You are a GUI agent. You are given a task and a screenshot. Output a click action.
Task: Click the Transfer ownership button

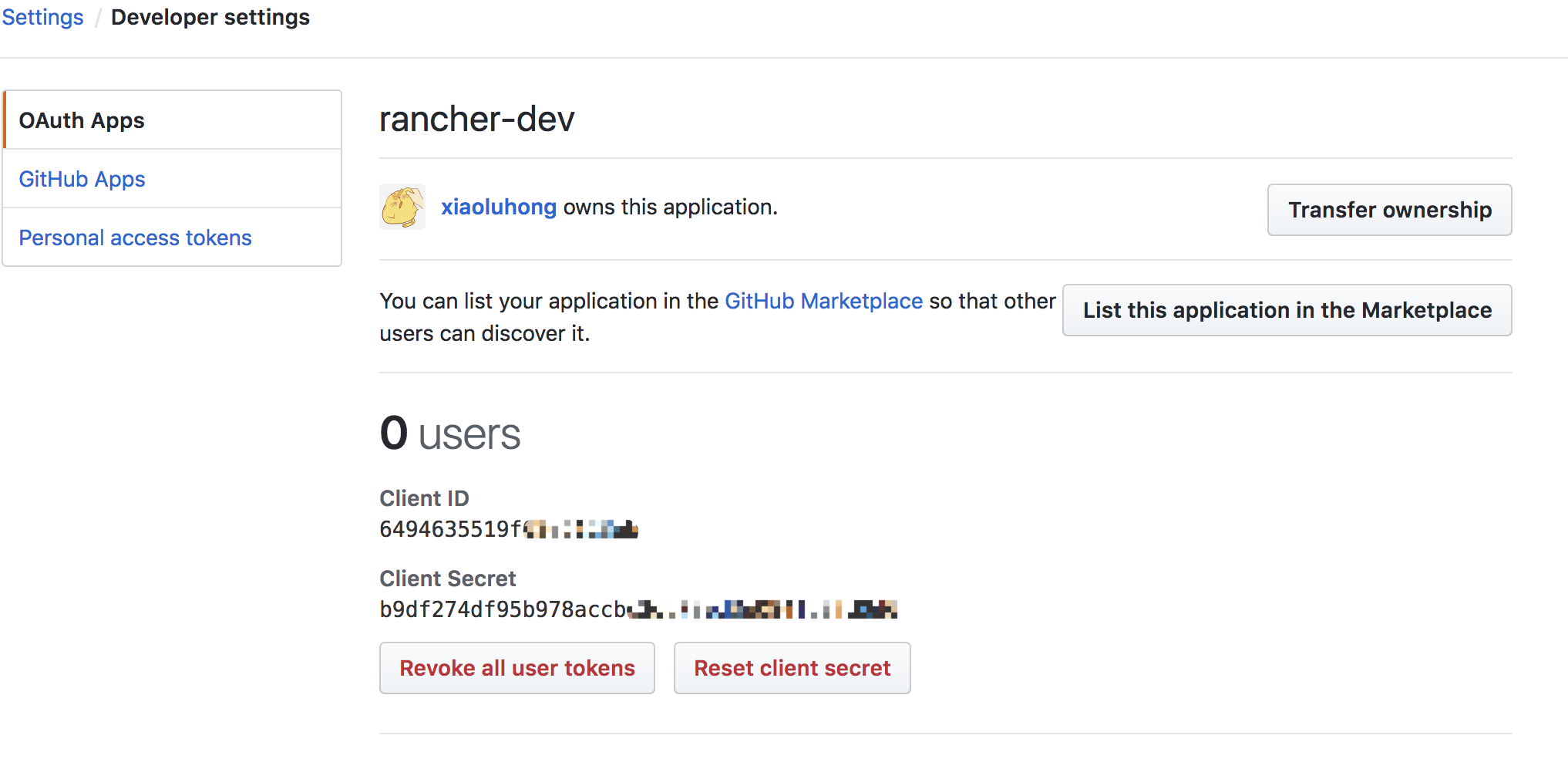[1389, 210]
